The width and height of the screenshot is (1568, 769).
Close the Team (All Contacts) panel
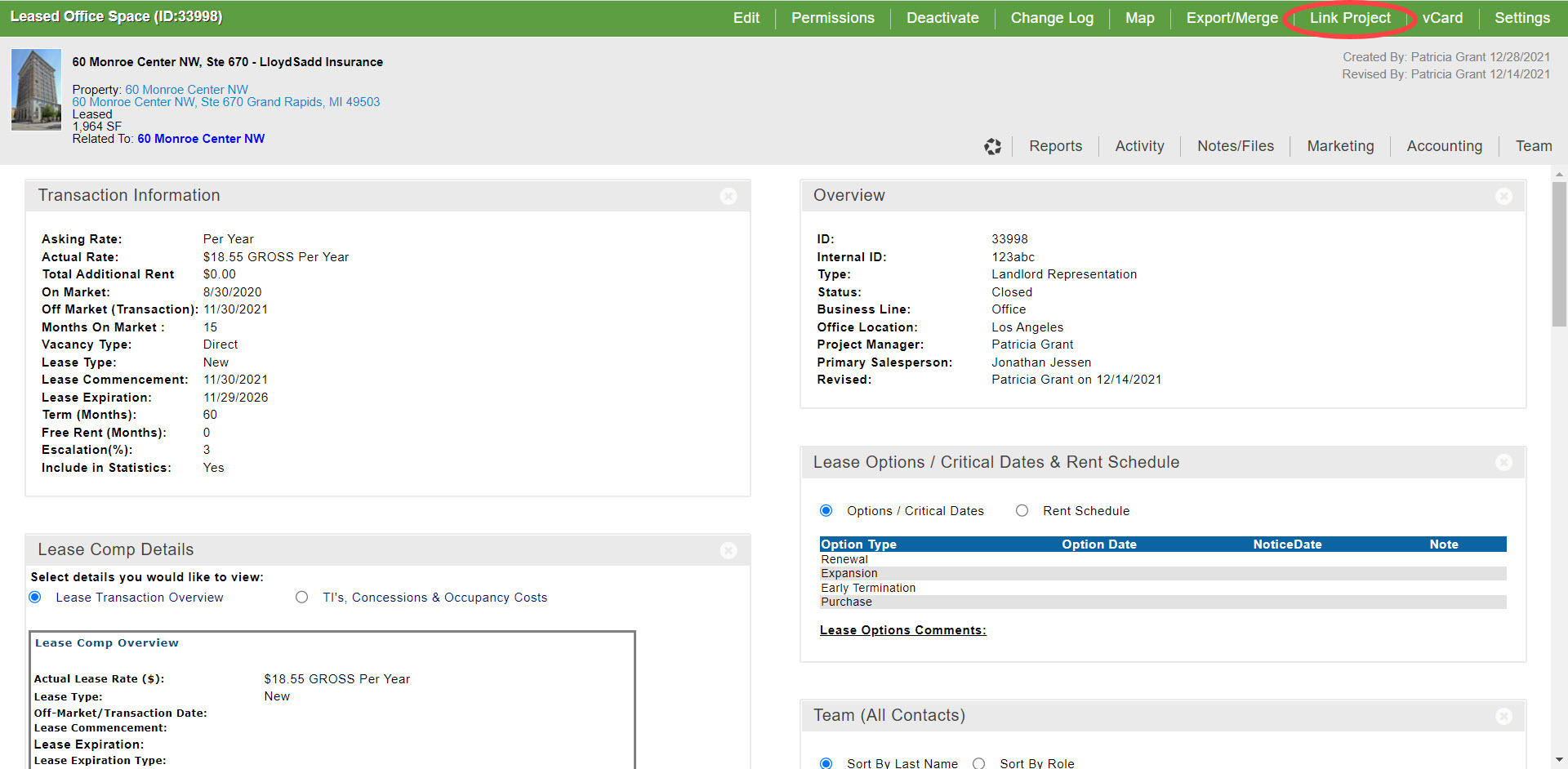[1503, 716]
